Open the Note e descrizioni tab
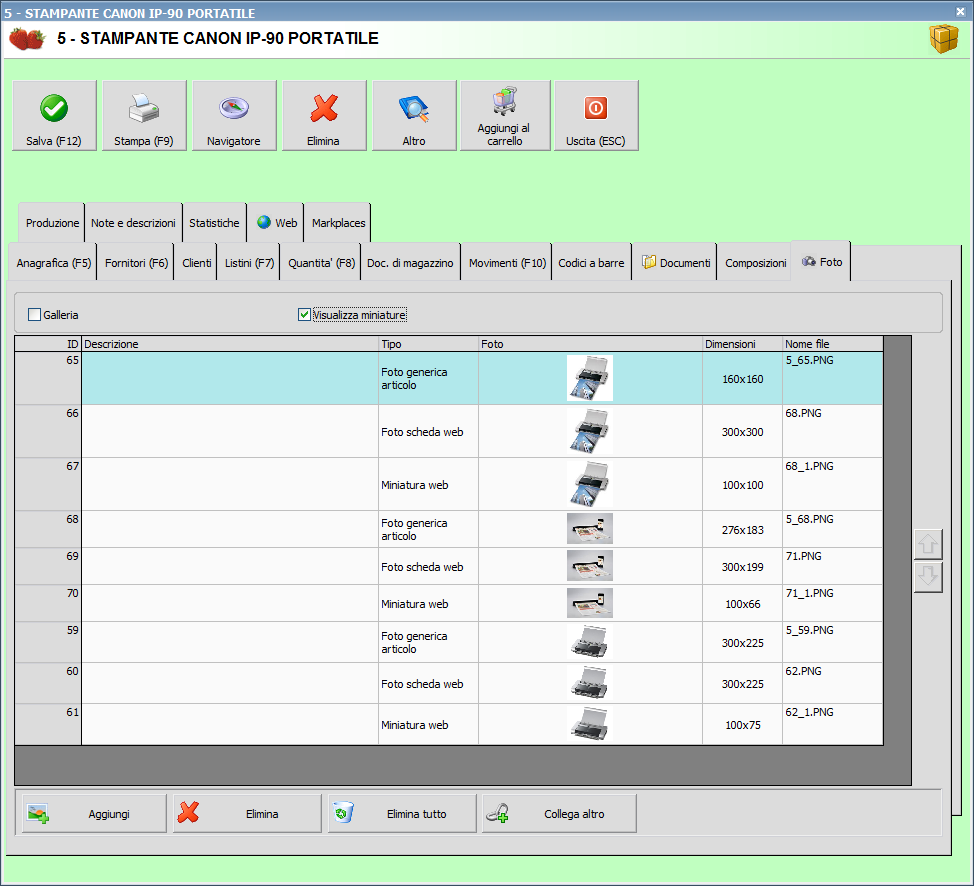This screenshot has width=974, height=886. click(133, 222)
